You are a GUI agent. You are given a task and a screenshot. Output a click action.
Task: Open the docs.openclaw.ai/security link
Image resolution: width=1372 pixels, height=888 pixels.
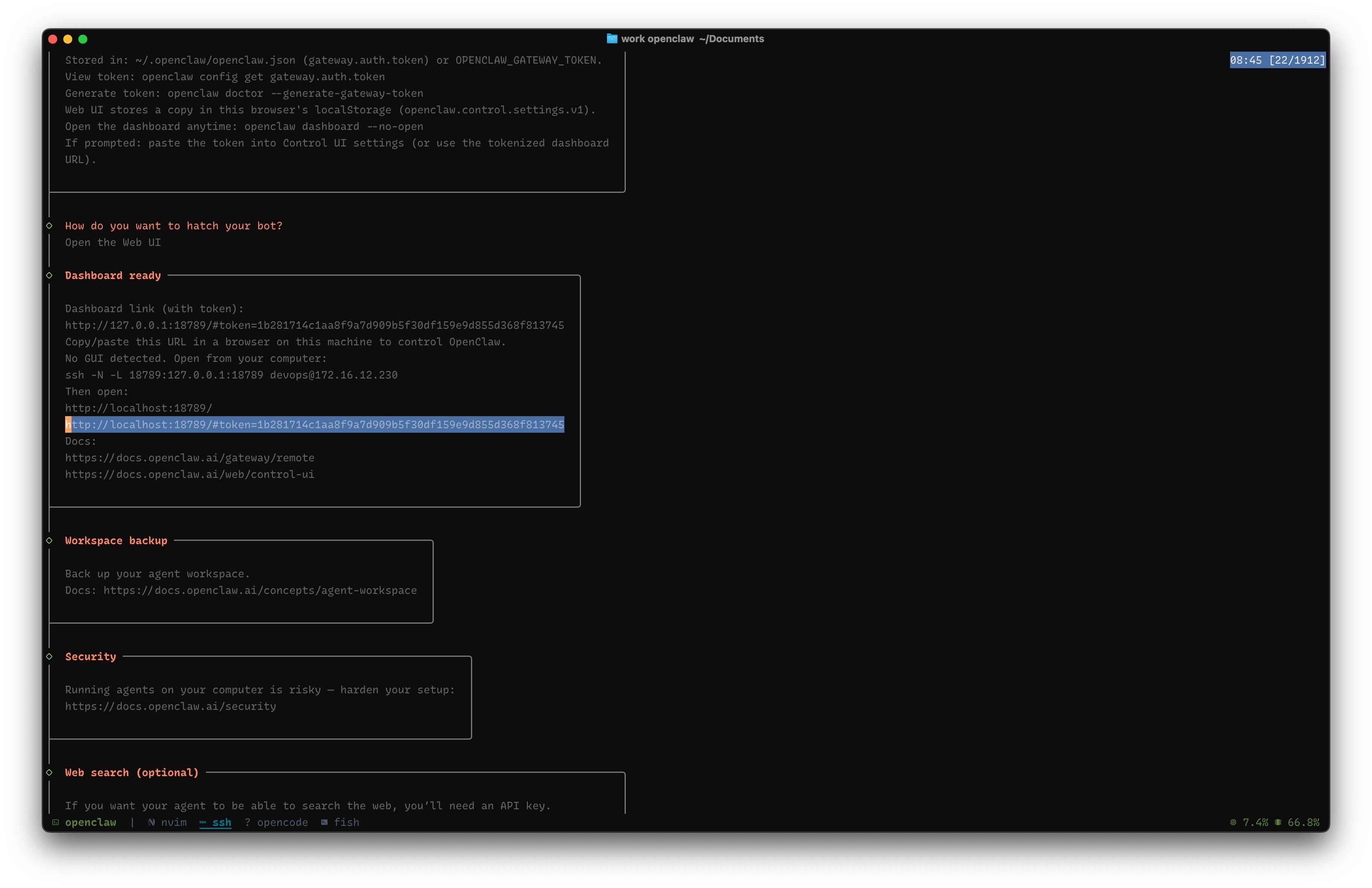[171, 706]
